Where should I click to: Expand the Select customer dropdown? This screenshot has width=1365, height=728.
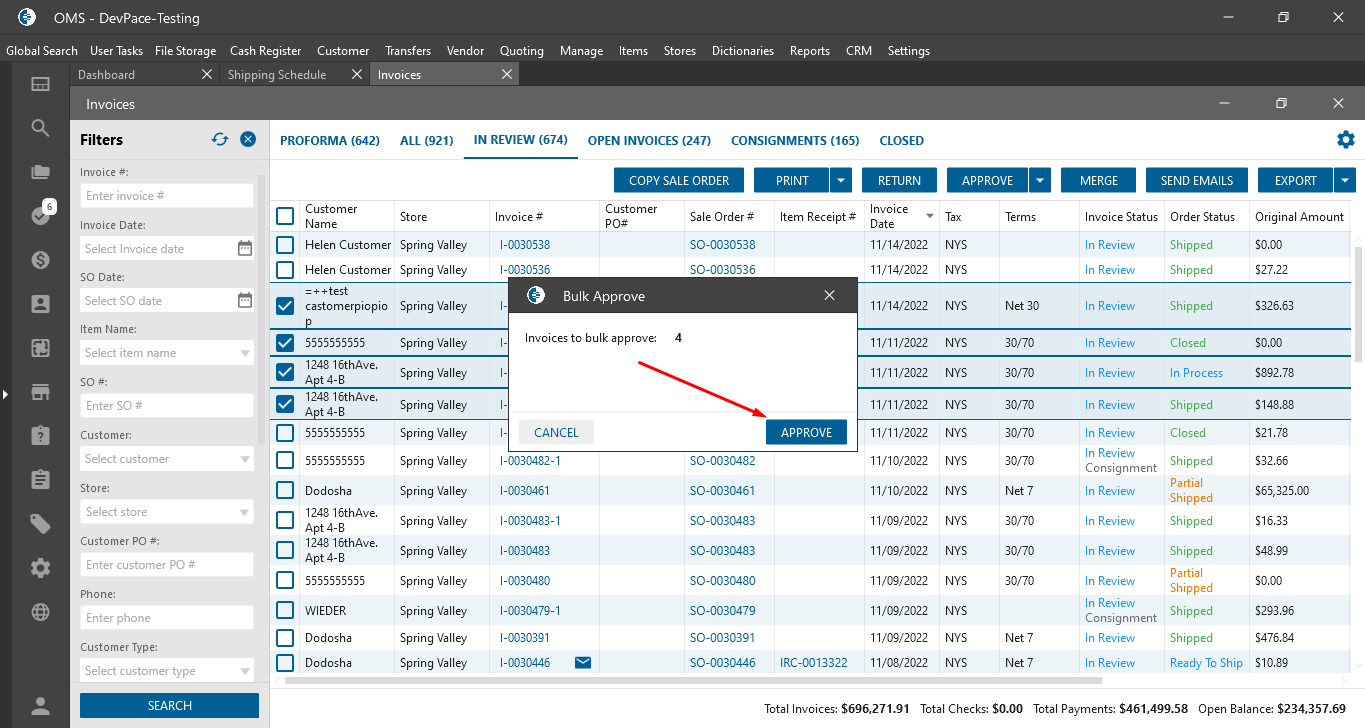[246, 460]
